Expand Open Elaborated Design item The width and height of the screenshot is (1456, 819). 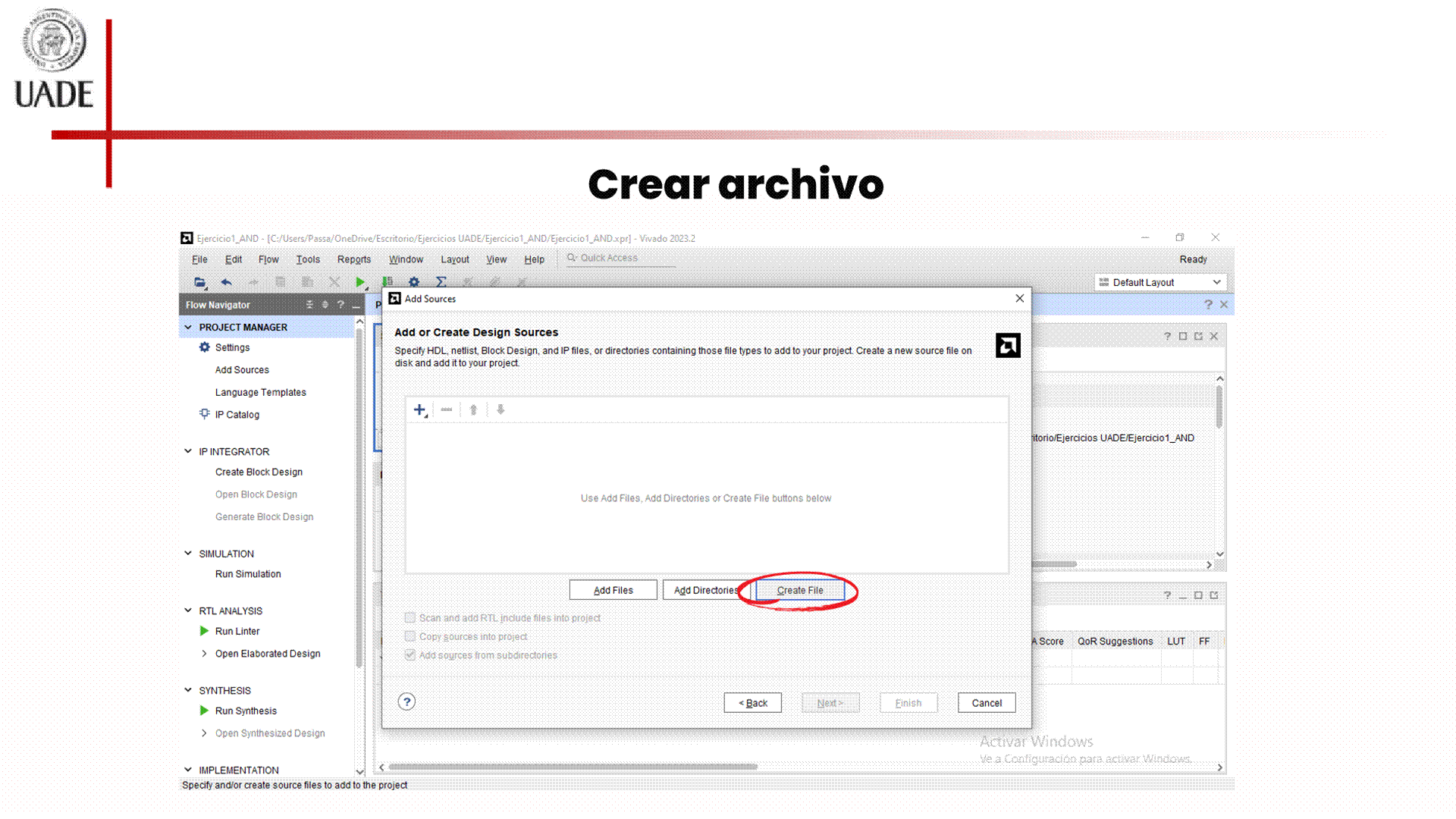point(204,654)
